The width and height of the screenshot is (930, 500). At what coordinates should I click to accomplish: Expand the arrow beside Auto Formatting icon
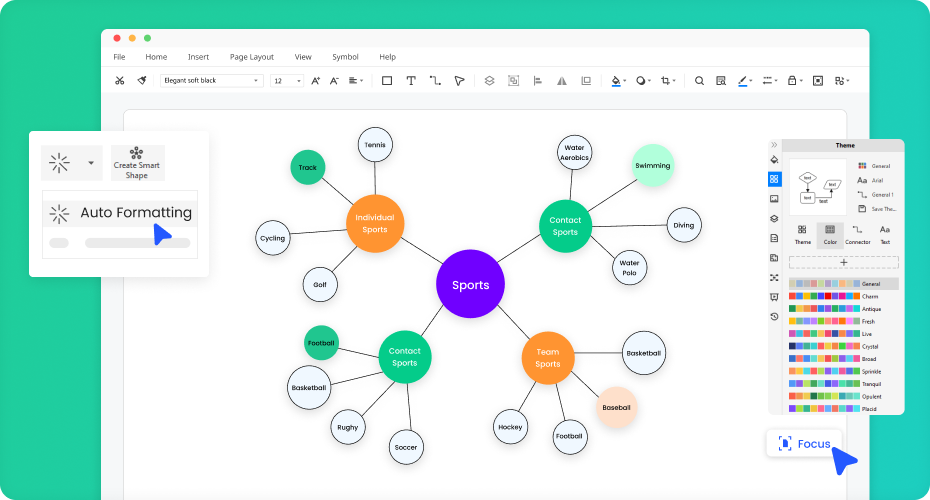(x=91, y=162)
